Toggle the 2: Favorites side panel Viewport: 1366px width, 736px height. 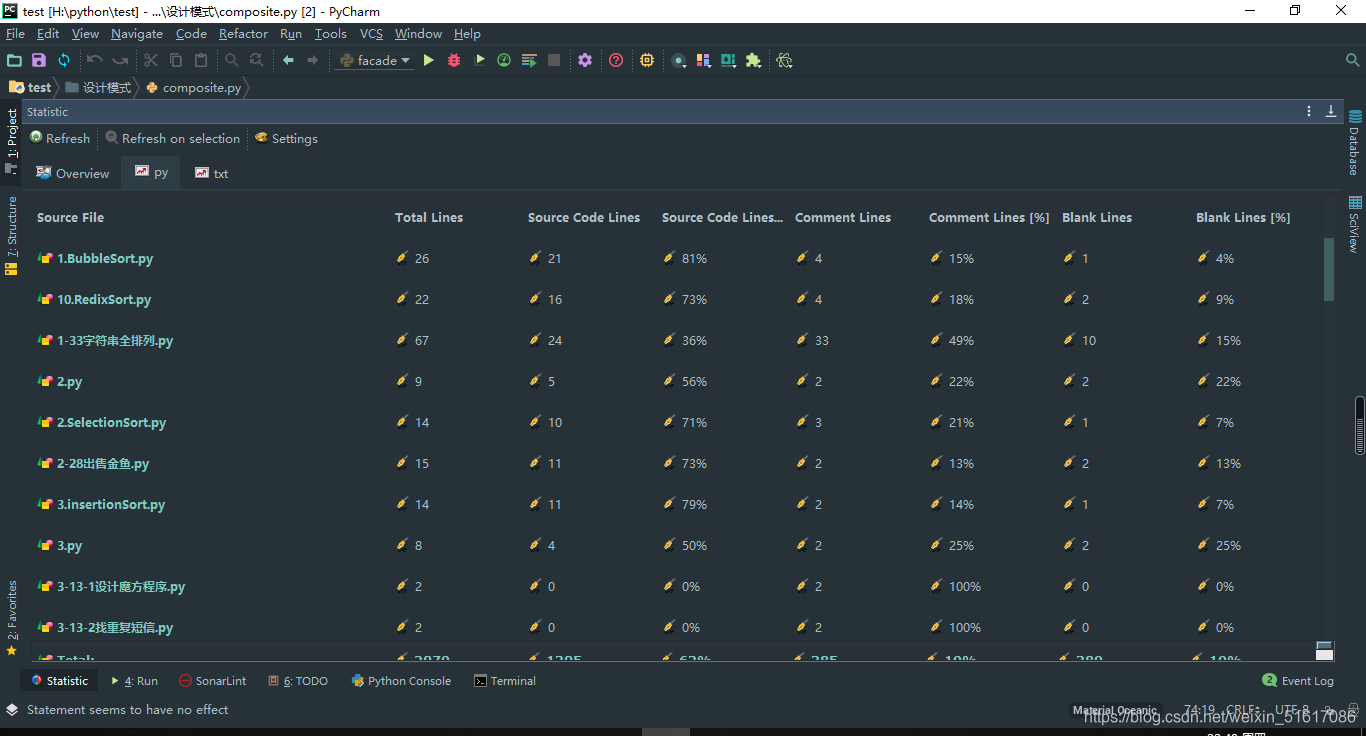coord(12,618)
